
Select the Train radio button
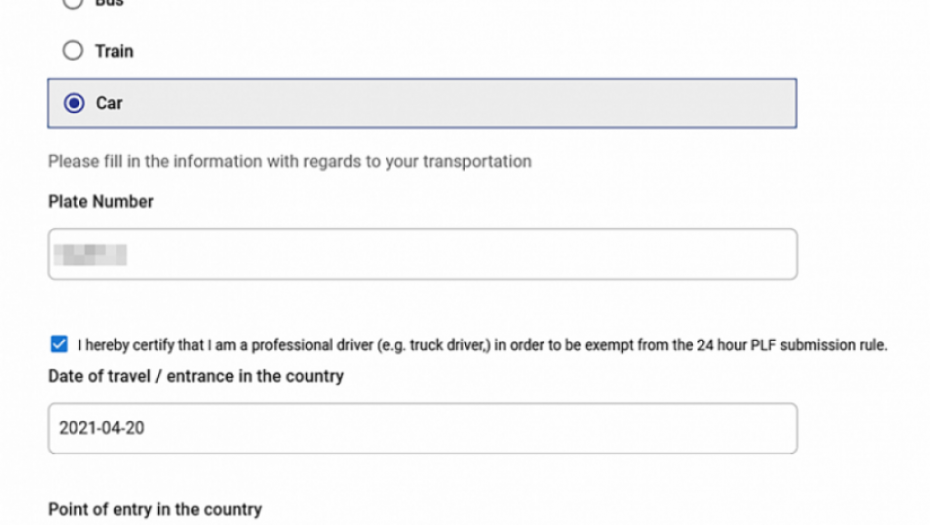click(x=73, y=51)
